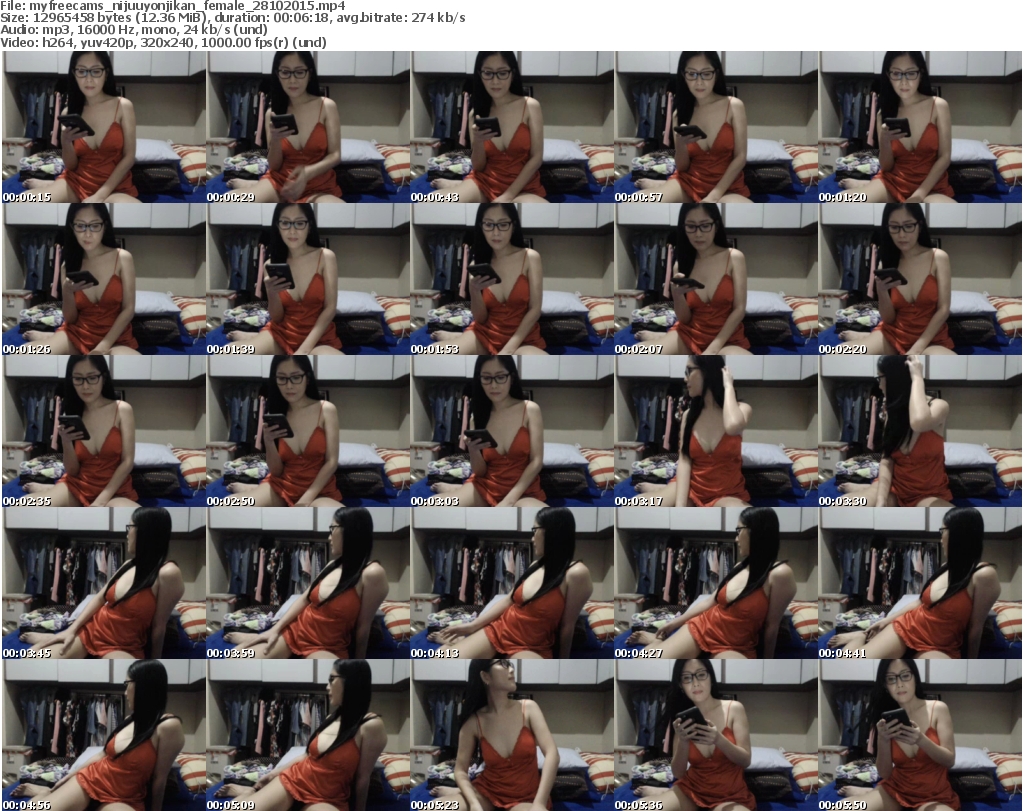Image resolution: width=1024 pixels, height=811 pixels.
Task: Pick the preview frame 00:03:03
Action: pos(512,431)
